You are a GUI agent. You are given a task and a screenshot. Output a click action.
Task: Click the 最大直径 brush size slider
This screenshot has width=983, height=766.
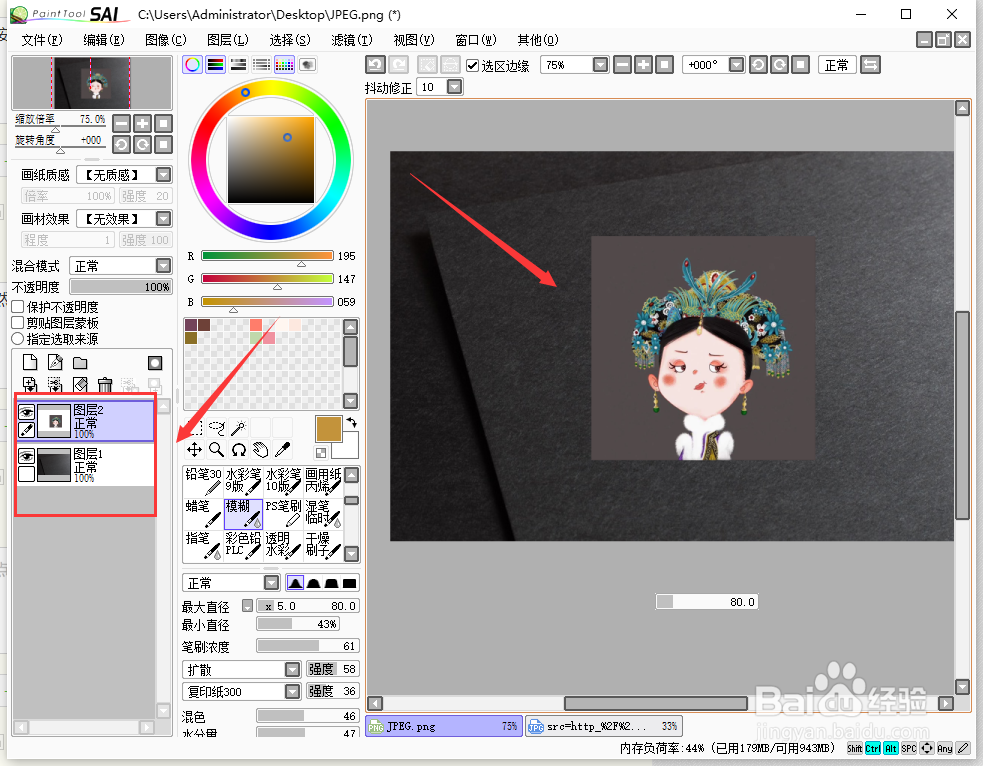click(308, 606)
